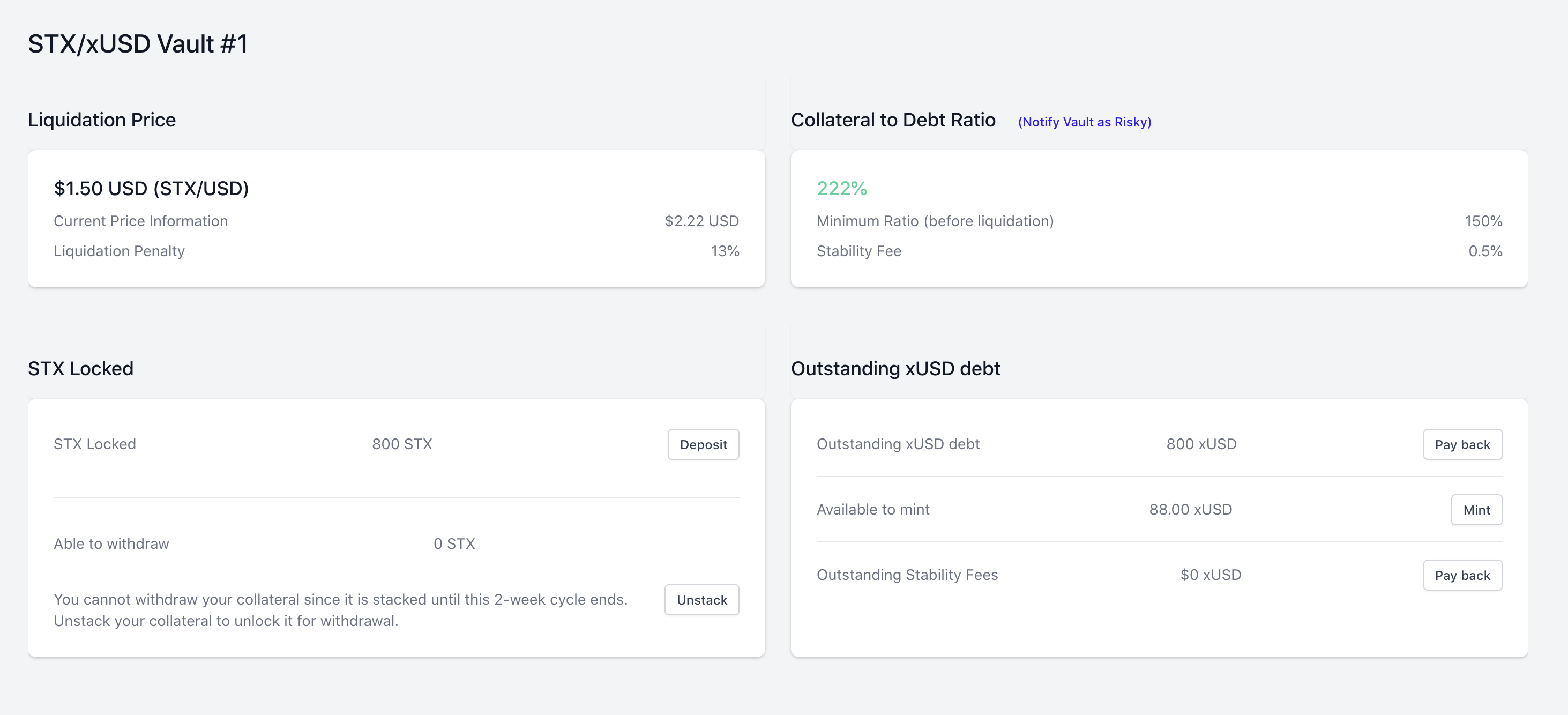1568x715 pixels.
Task: Click the 800 STX locked amount
Action: (x=402, y=444)
